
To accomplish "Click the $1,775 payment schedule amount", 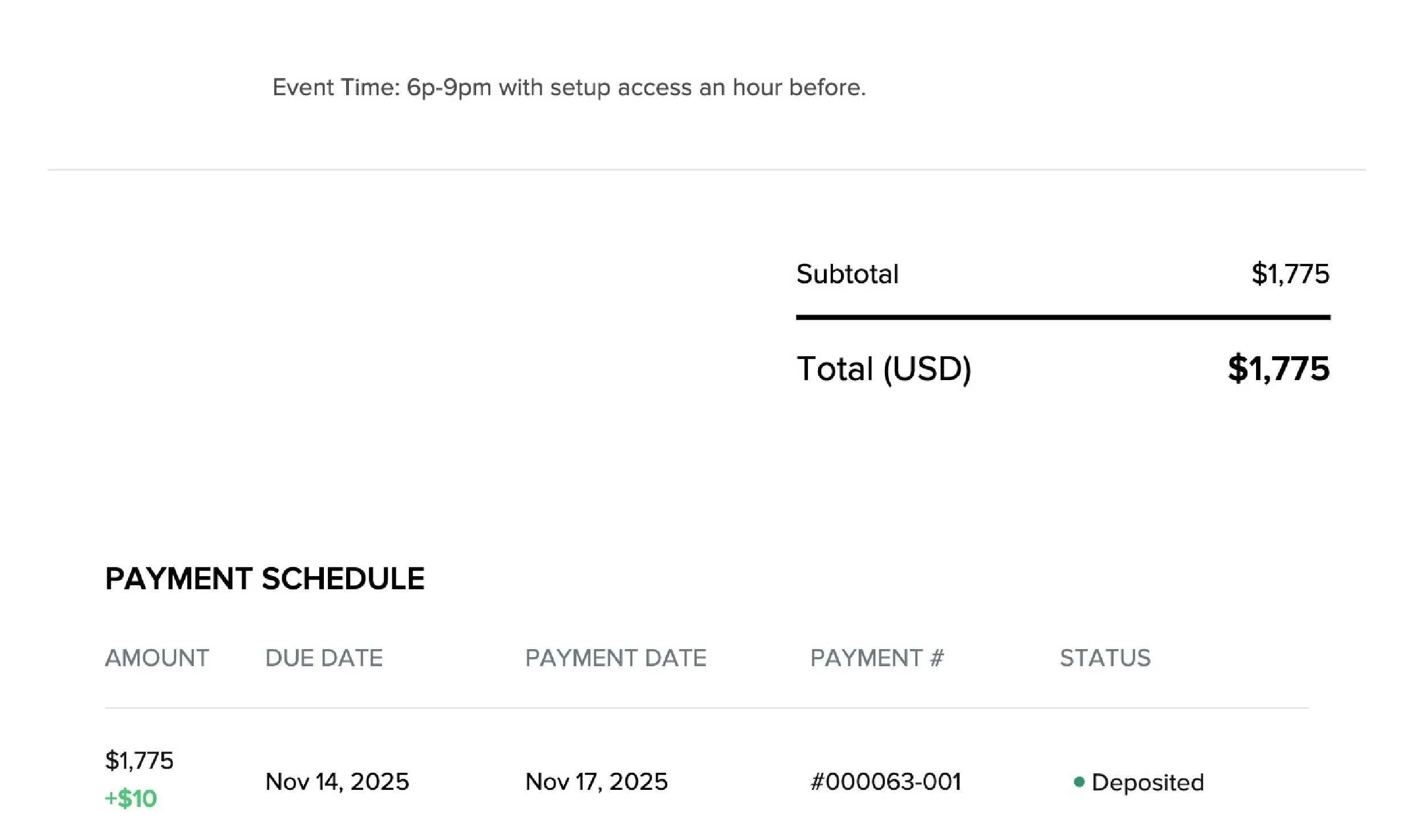I will point(139,760).
